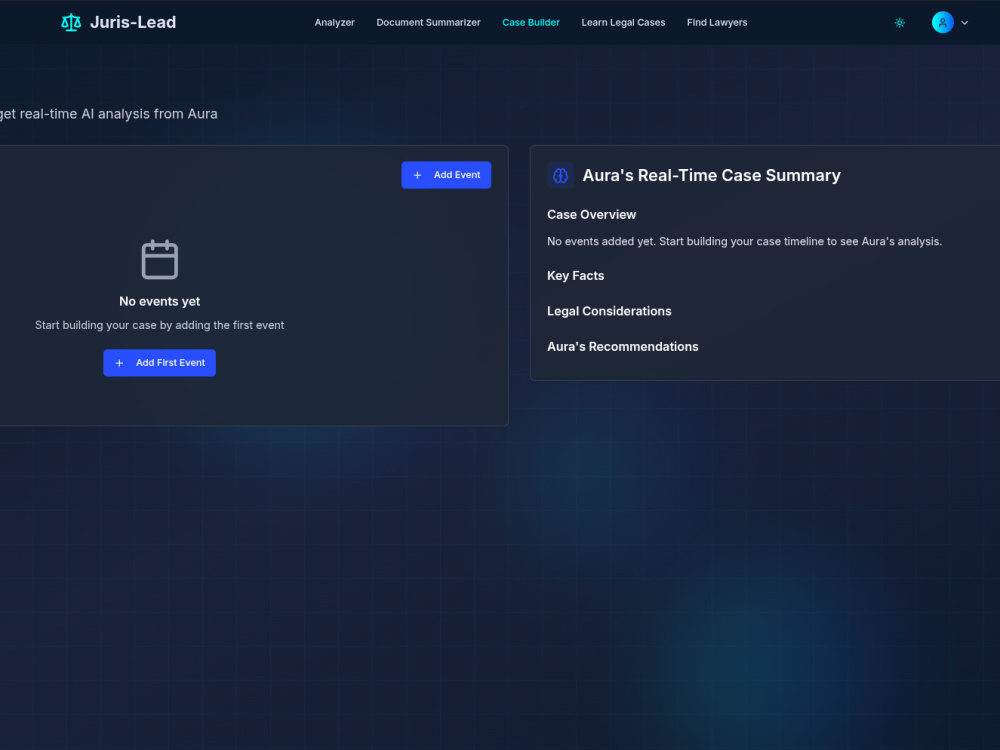Screen dimensions: 1000x750
Task: Click the Juris-Lead brand name
Action: tap(133, 22)
